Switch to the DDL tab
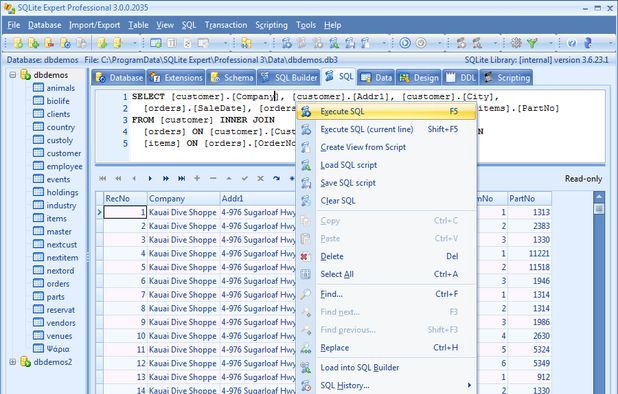 461,78
